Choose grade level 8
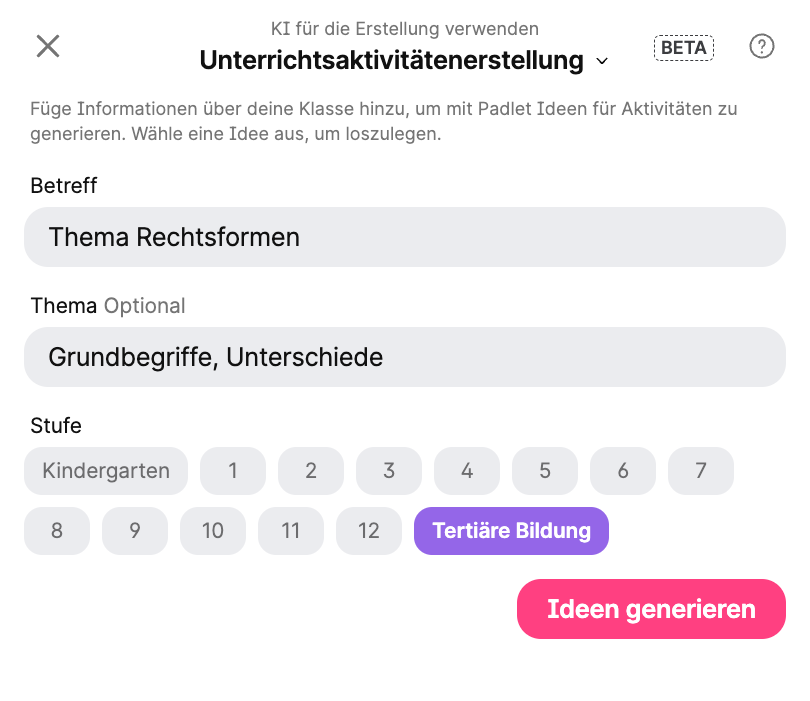 coord(57,531)
